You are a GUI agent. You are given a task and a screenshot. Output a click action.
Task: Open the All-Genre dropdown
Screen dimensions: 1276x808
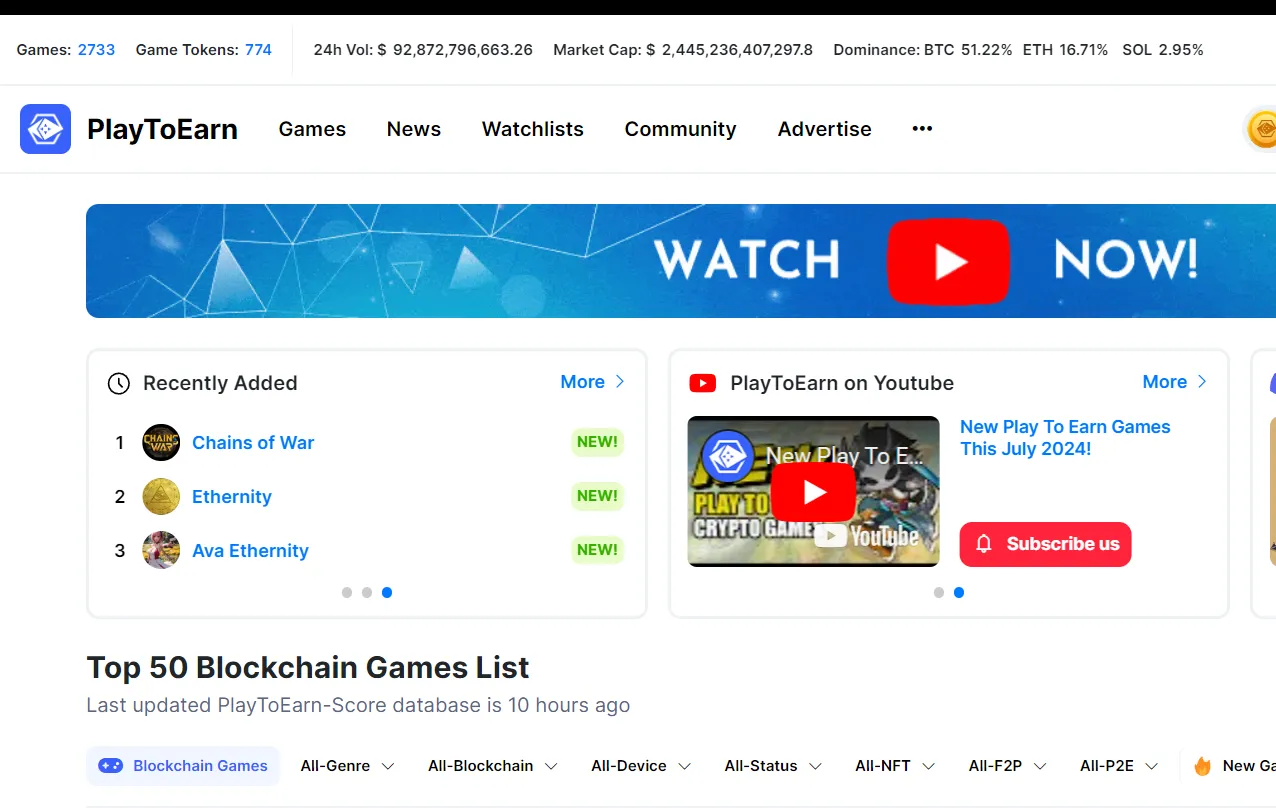point(347,766)
